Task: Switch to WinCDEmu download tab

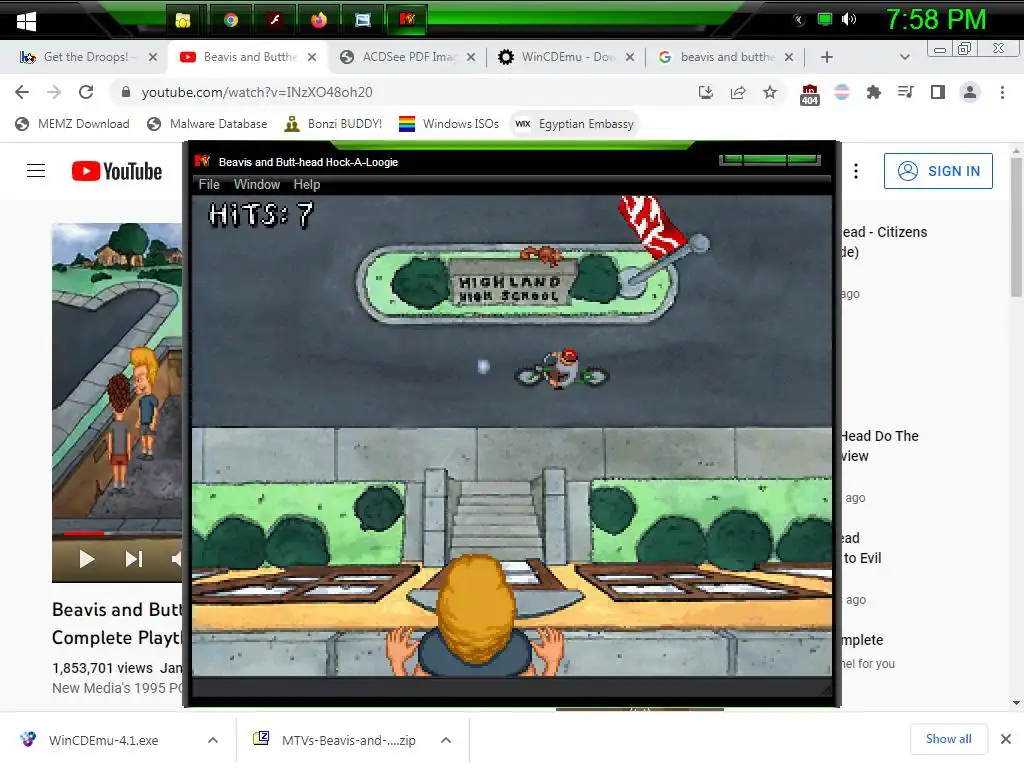Action: tap(567, 57)
